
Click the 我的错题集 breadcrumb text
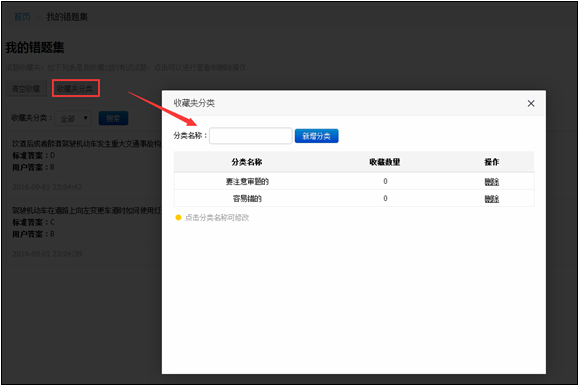(x=67, y=17)
